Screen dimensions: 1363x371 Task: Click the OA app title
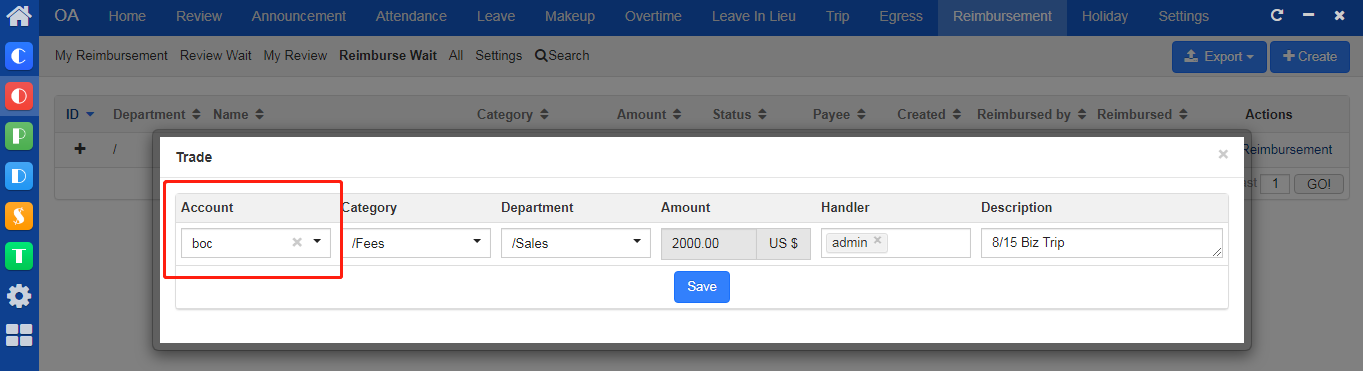click(x=67, y=16)
